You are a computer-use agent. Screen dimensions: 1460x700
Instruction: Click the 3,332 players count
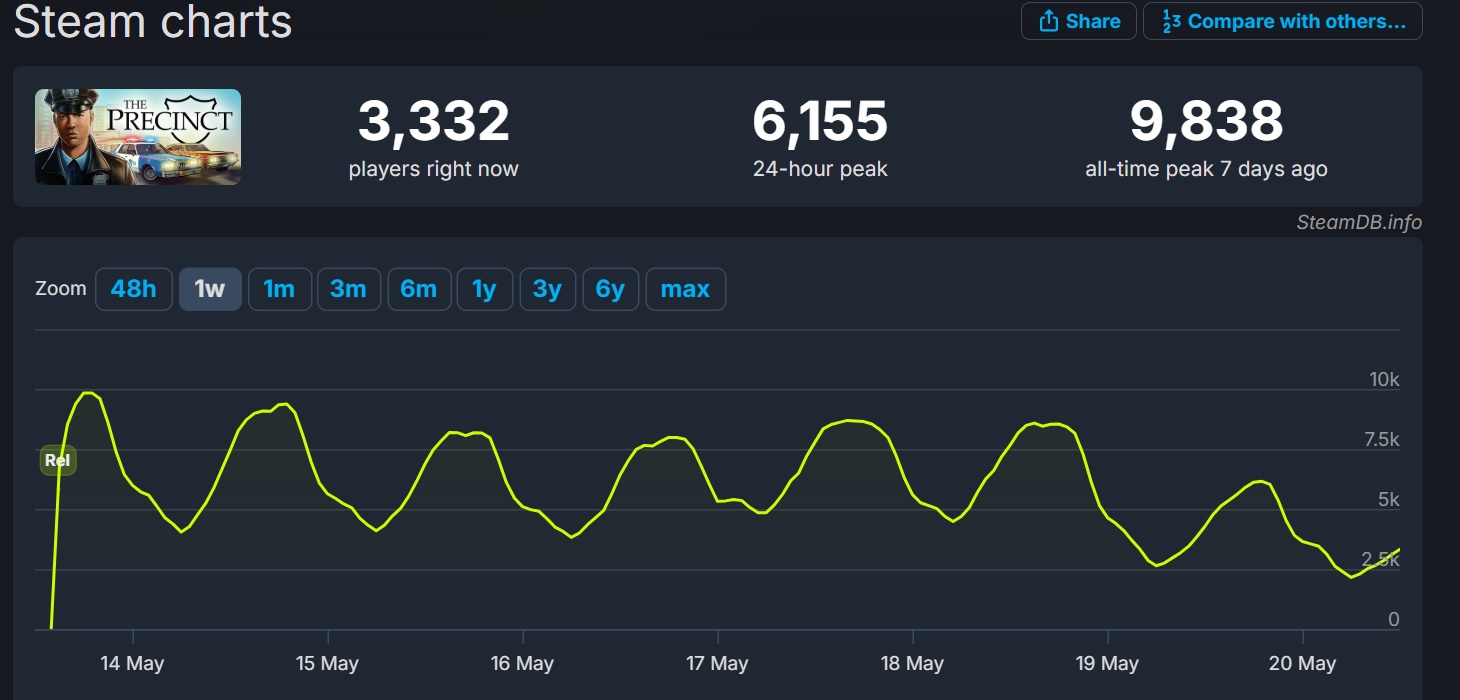(x=434, y=121)
